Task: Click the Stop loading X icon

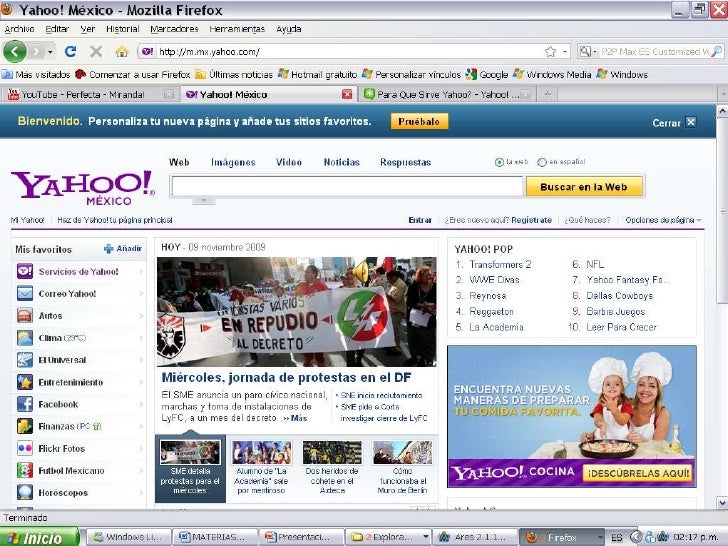Action: (96, 51)
